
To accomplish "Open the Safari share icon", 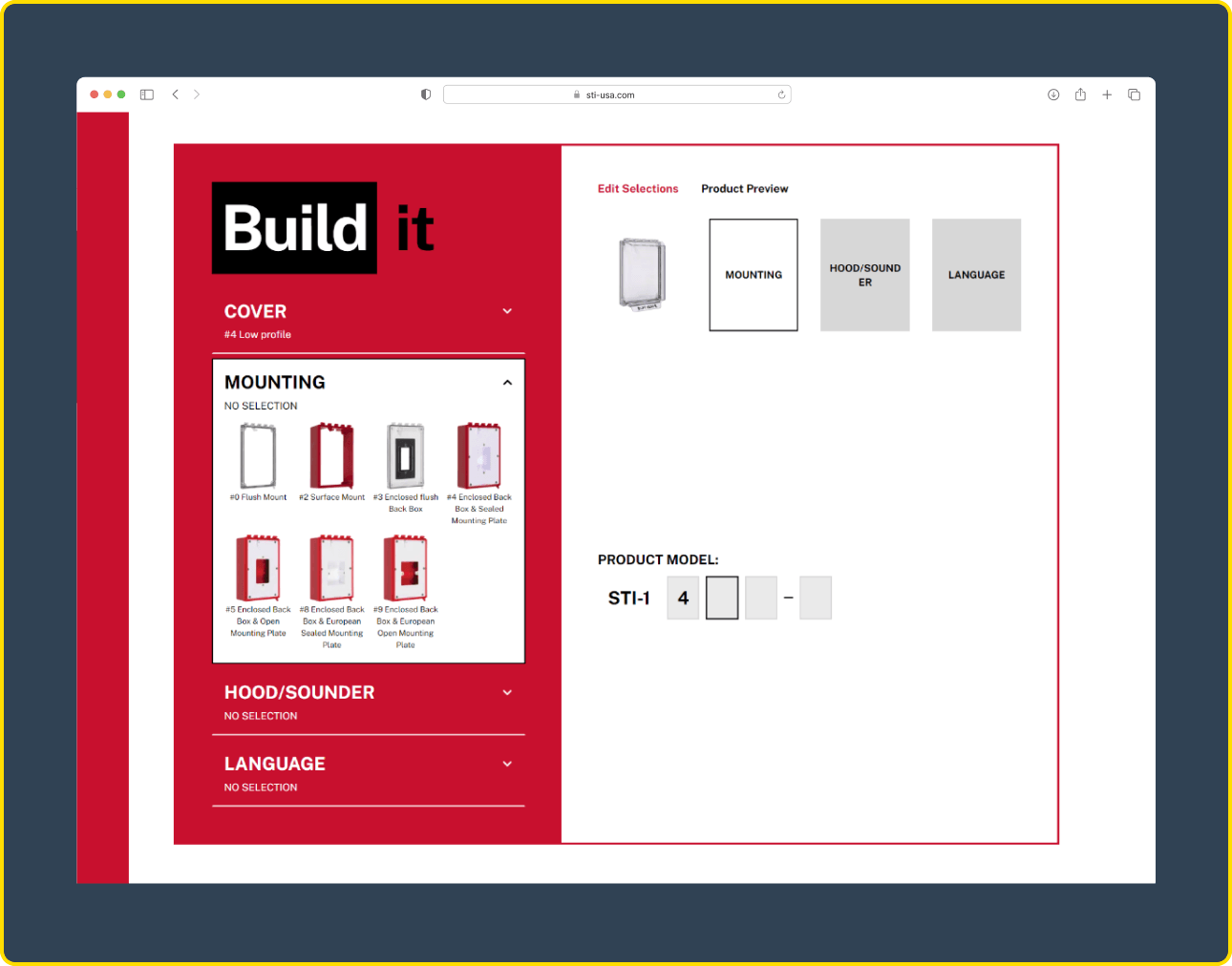I will tap(1080, 94).
